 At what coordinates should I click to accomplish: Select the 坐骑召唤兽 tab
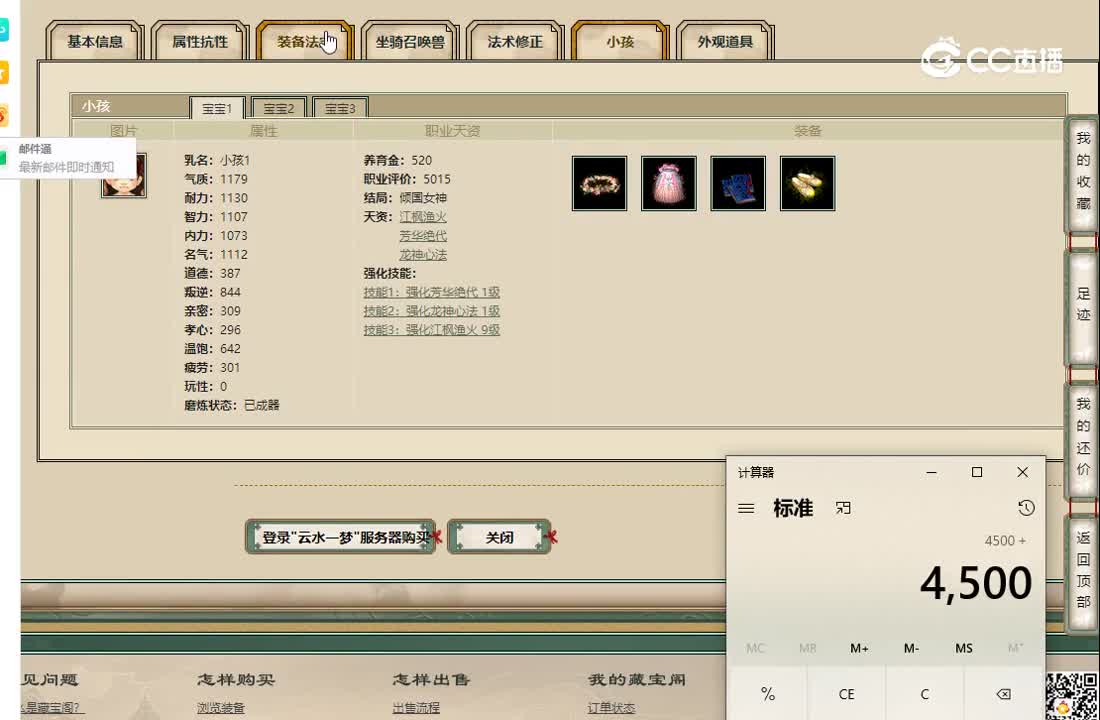tap(410, 41)
